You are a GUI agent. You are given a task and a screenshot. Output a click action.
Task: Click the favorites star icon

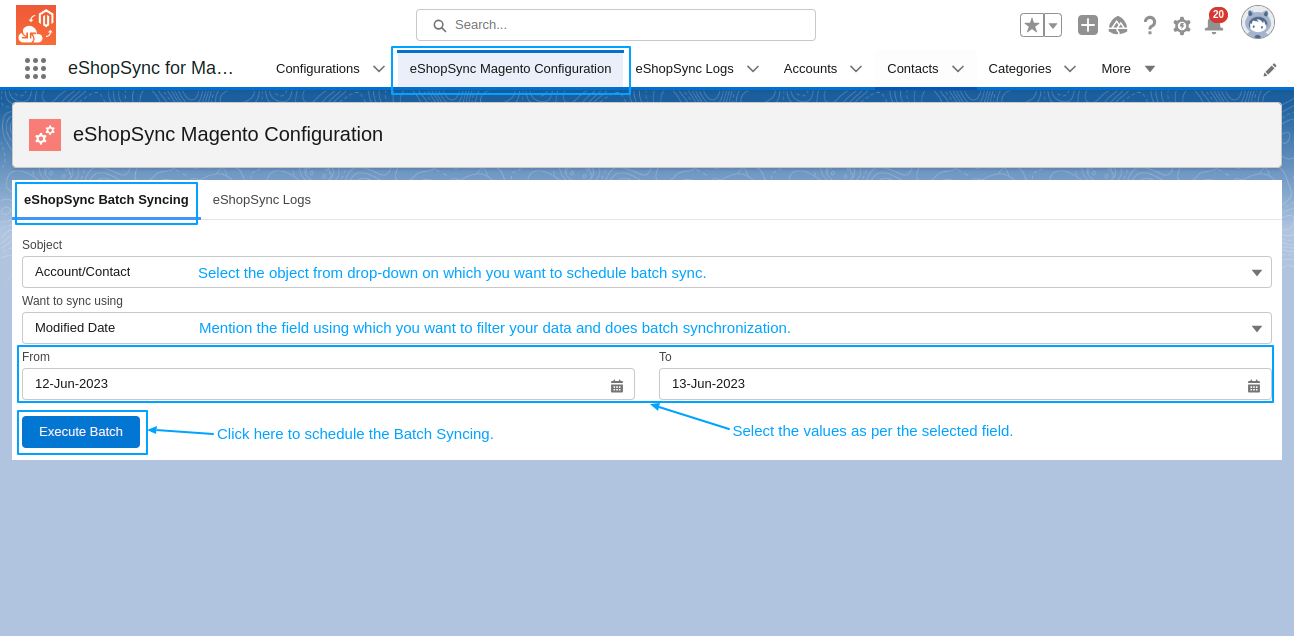point(1032,25)
